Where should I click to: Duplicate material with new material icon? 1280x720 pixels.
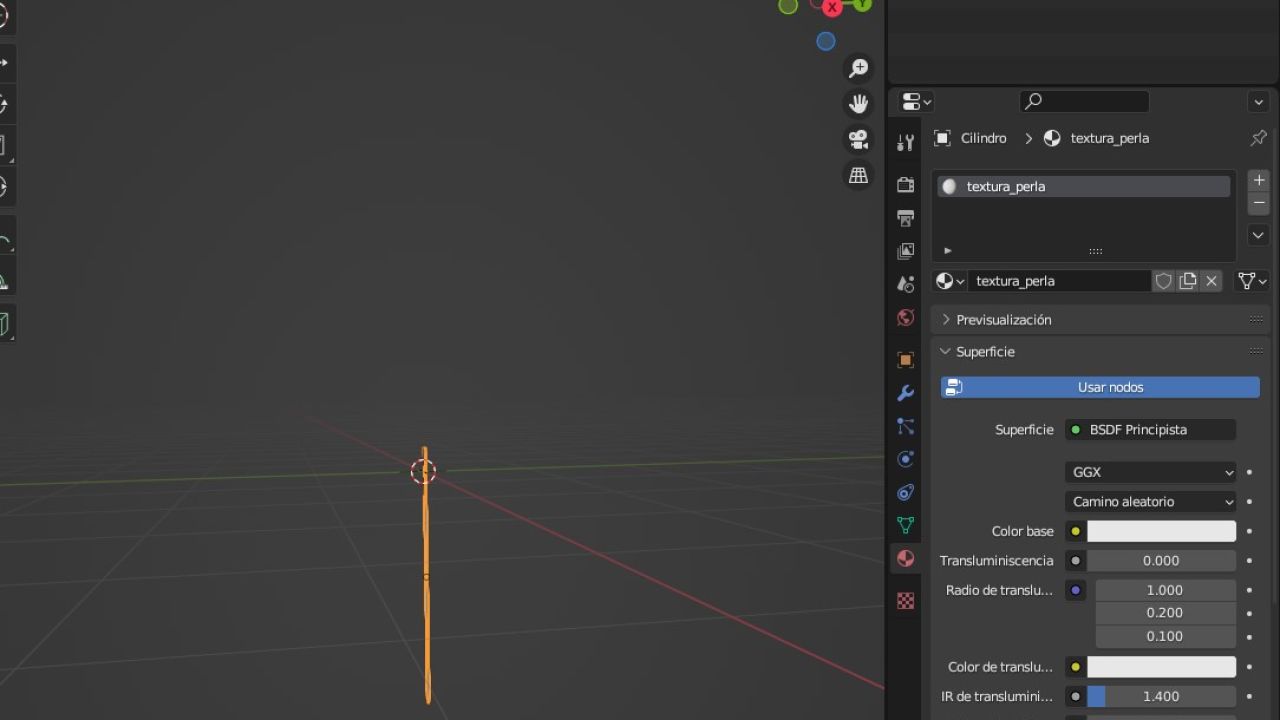click(x=1187, y=281)
